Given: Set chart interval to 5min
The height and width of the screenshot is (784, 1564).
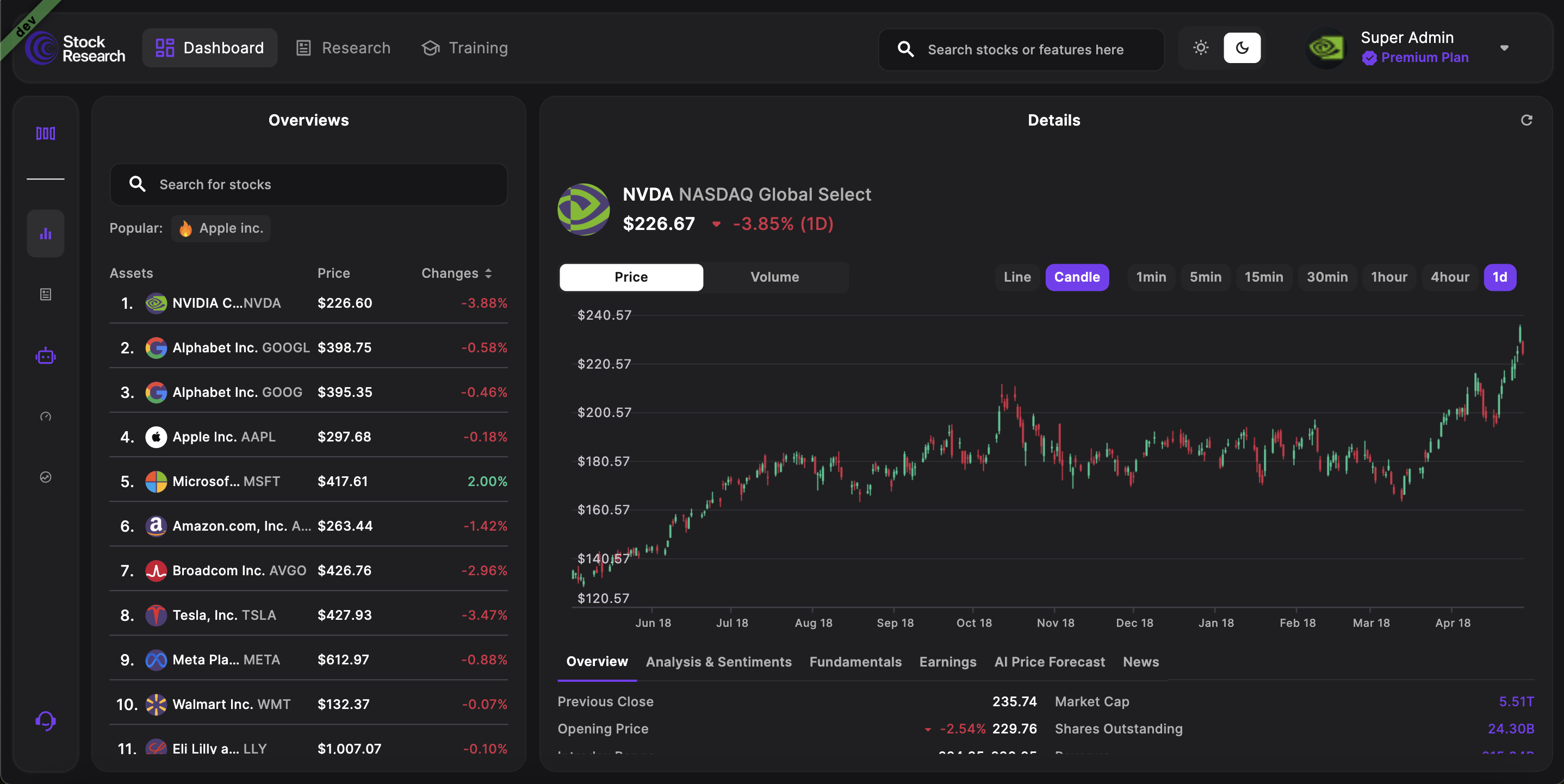Looking at the screenshot, I should [1206, 277].
